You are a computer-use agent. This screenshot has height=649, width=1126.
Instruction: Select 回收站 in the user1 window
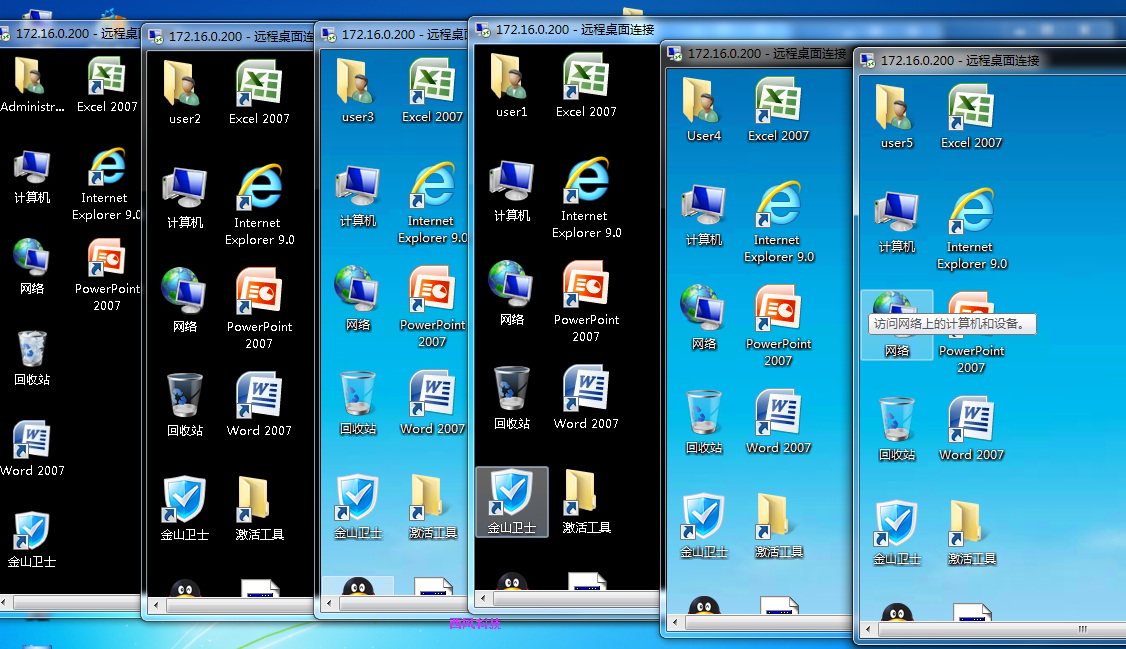511,398
